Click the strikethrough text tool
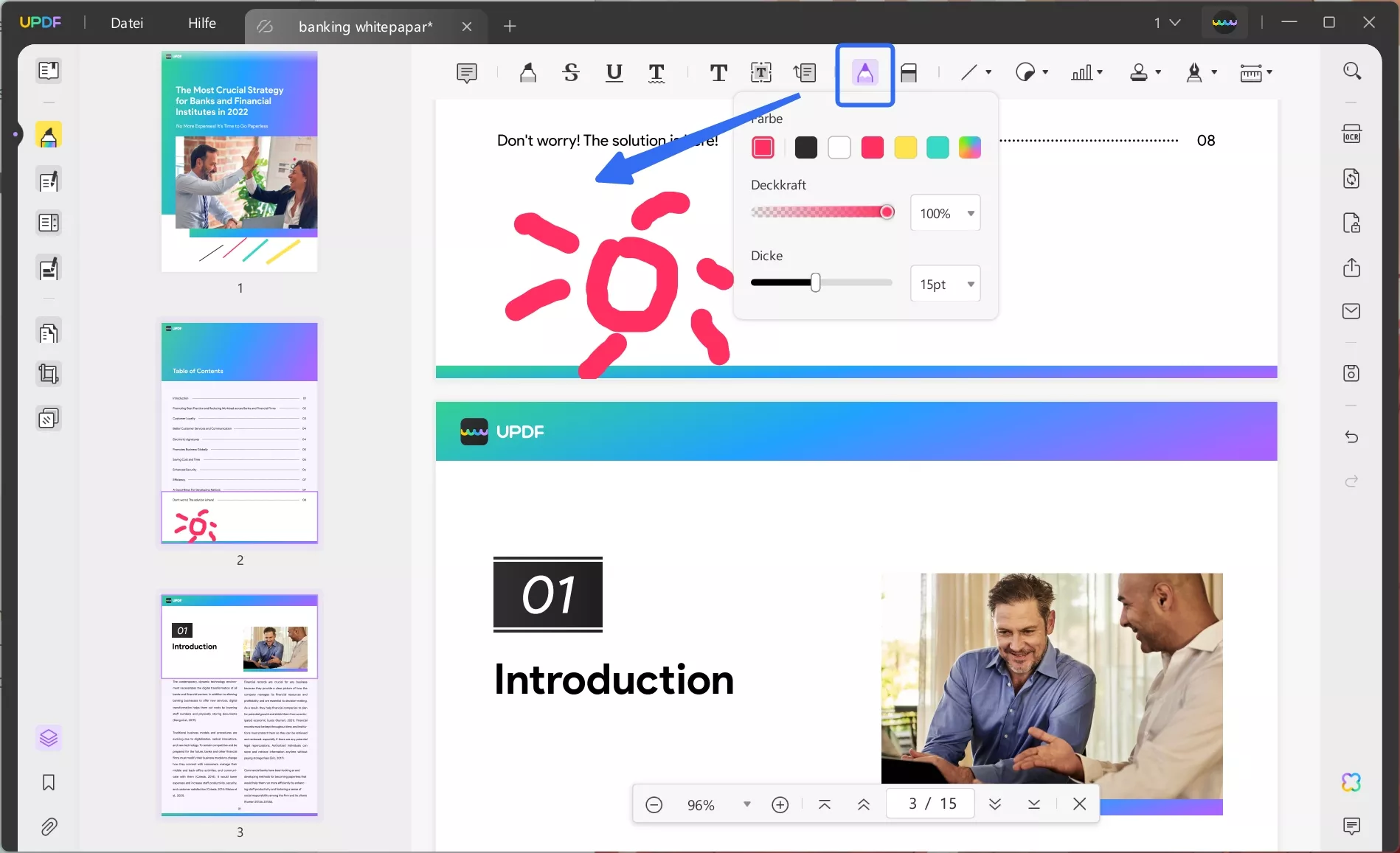 point(571,72)
